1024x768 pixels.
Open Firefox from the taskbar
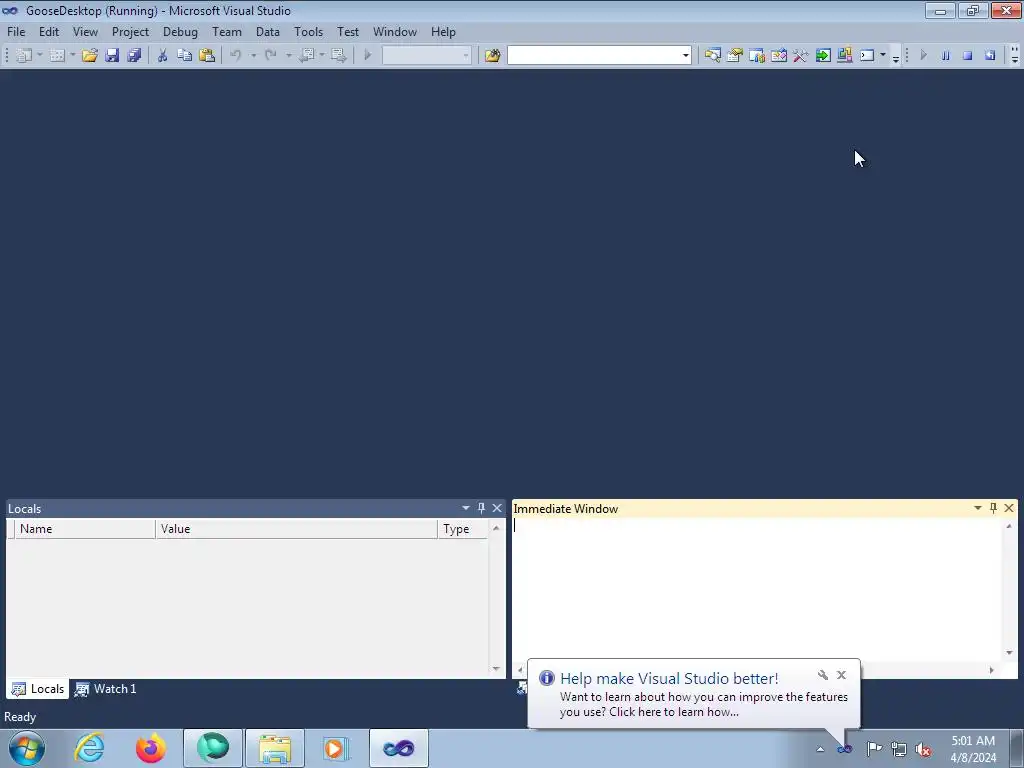tap(150, 748)
